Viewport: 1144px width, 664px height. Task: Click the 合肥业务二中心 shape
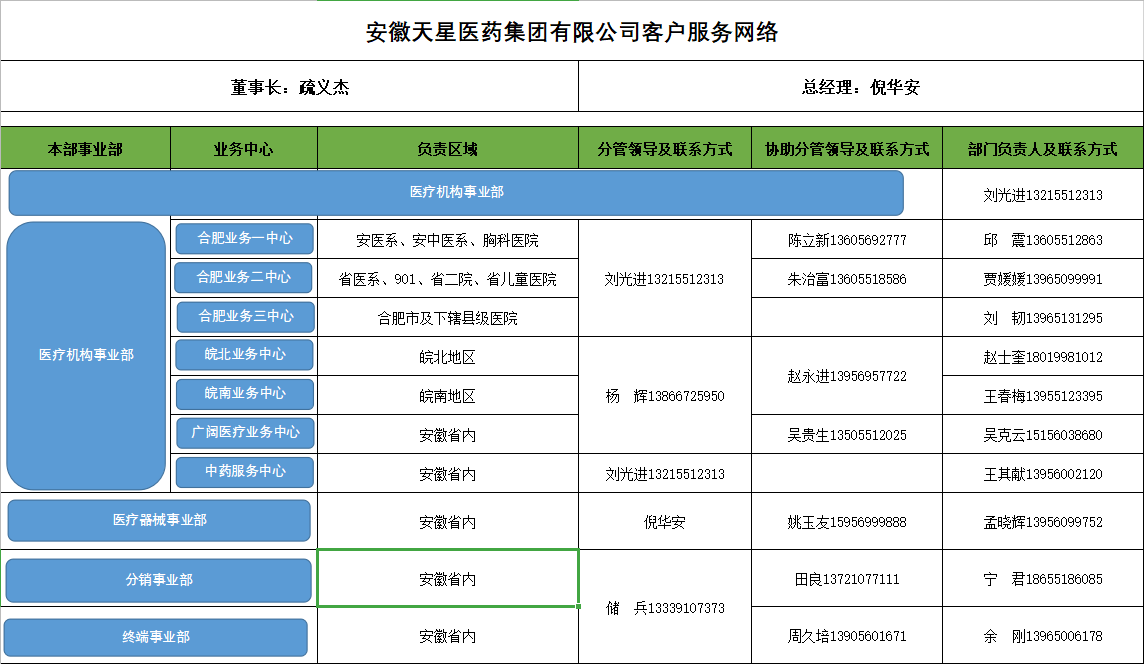click(243, 277)
